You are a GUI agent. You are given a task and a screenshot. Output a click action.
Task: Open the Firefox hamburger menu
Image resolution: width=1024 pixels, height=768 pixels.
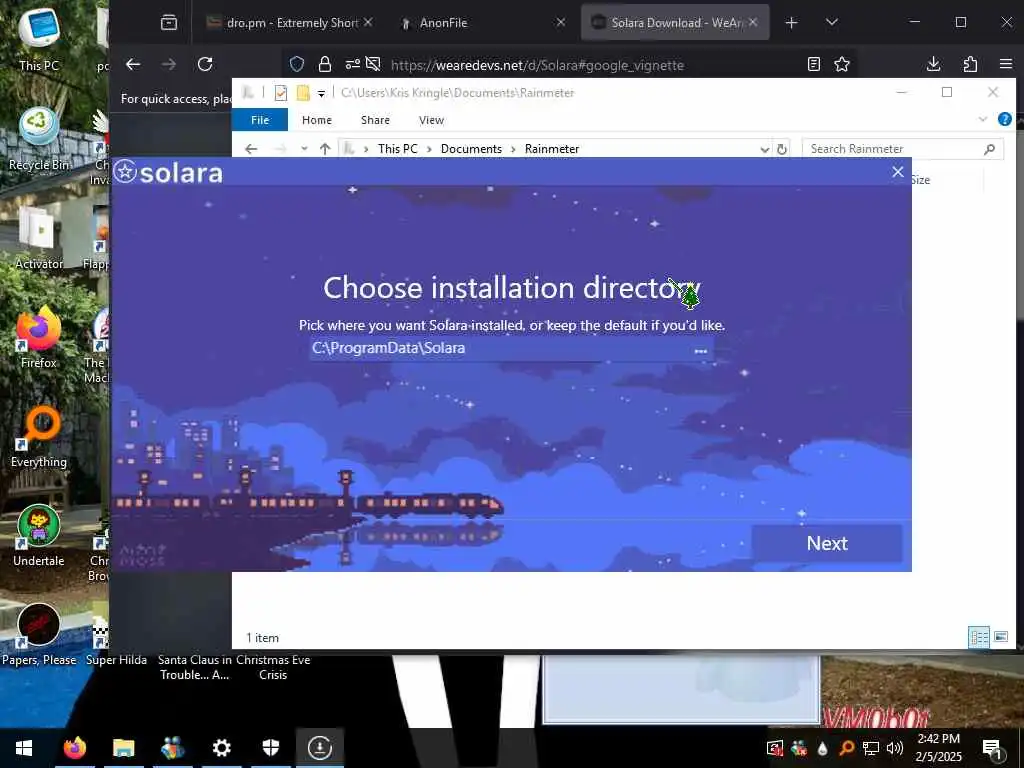(x=1006, y=64)
